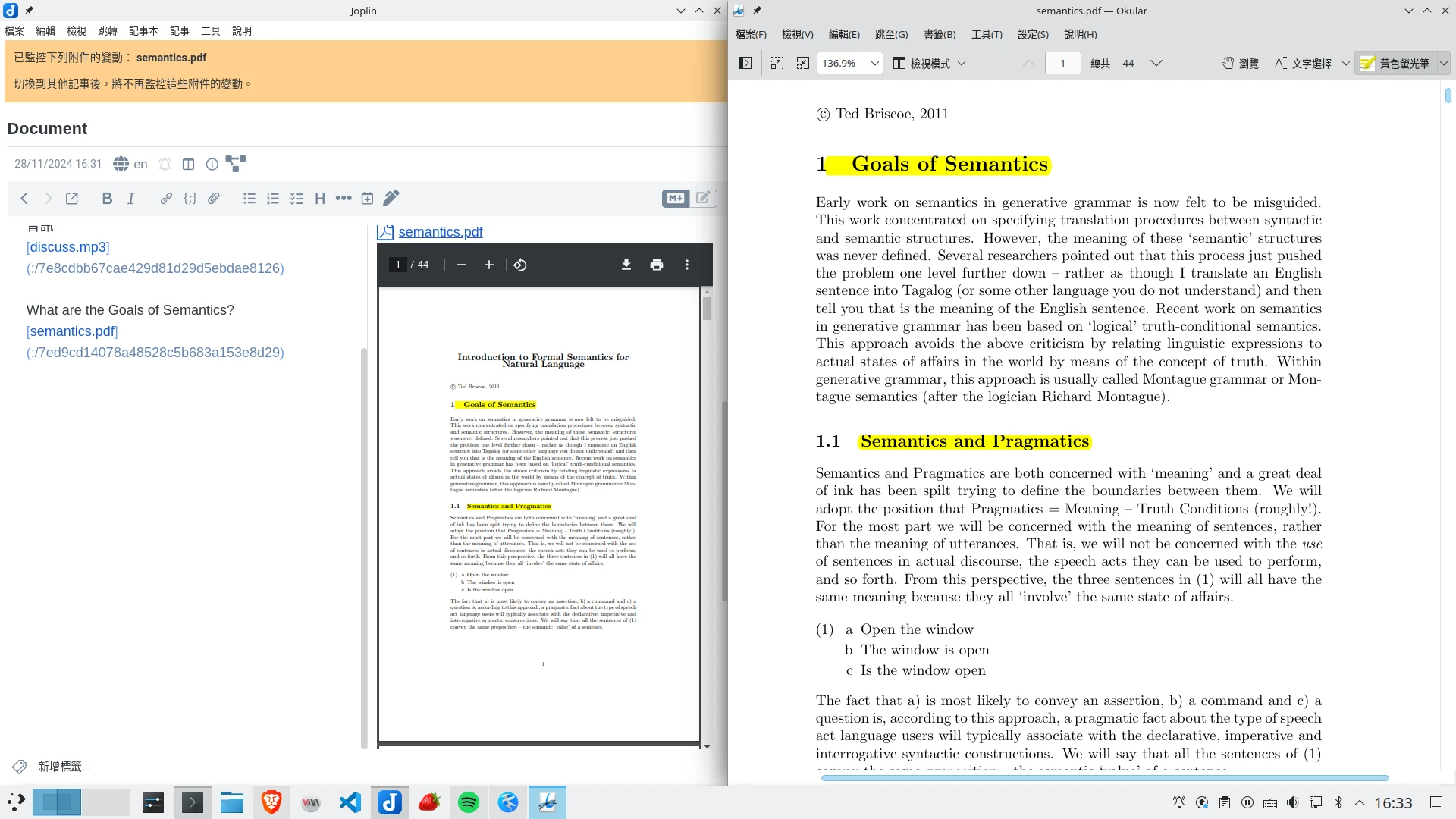
Task: Print the embedded semantics PDF
Action: 657,265
